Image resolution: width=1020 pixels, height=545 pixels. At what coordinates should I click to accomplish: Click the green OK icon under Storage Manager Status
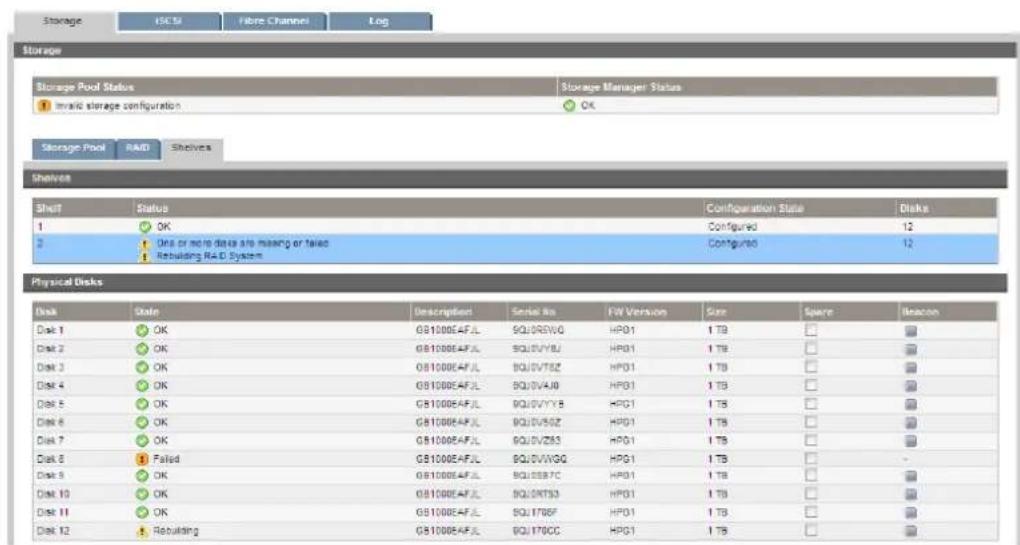click(x=569, y=105)
